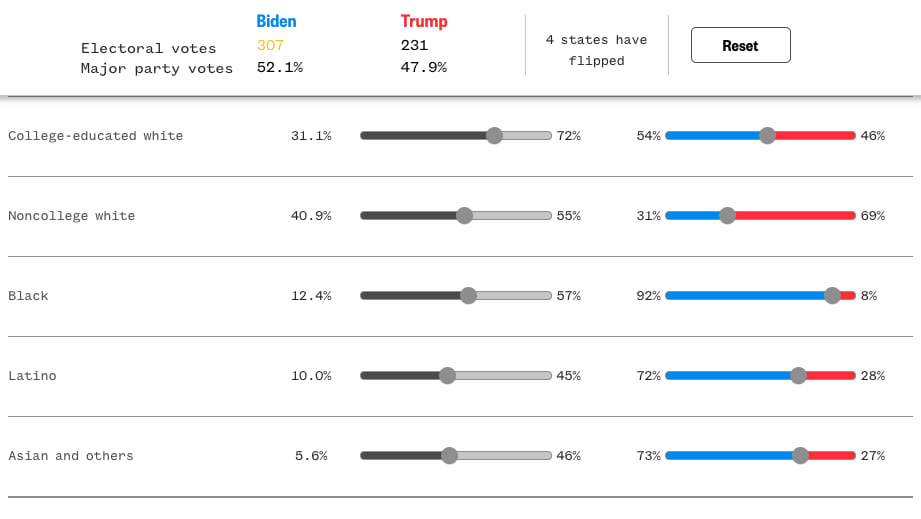Screen dimensions: 921x519
Task: Click Biden's 307 electoral votes number
Action: [x=270, y=45]
